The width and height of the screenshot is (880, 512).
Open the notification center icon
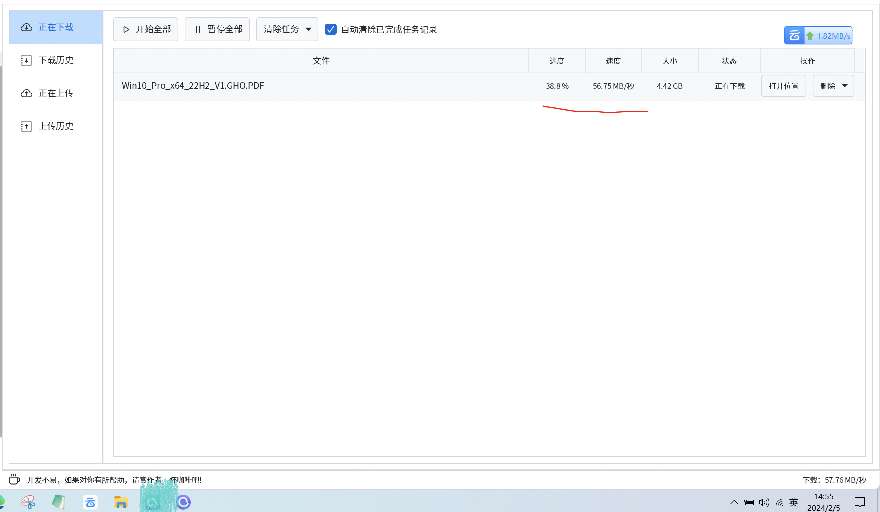coord(859,502)
